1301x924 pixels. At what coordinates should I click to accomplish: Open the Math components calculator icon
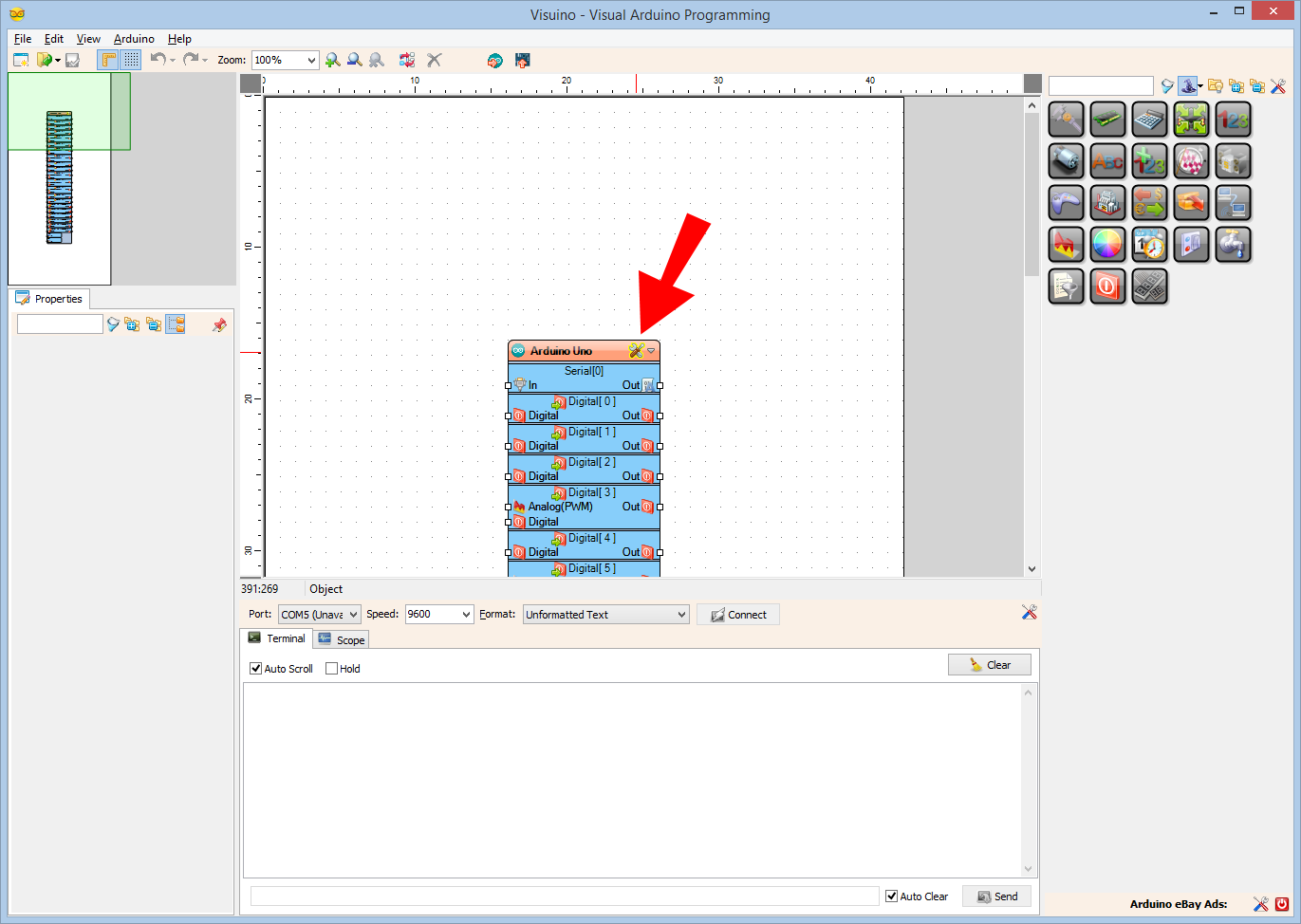[1150, 120]
